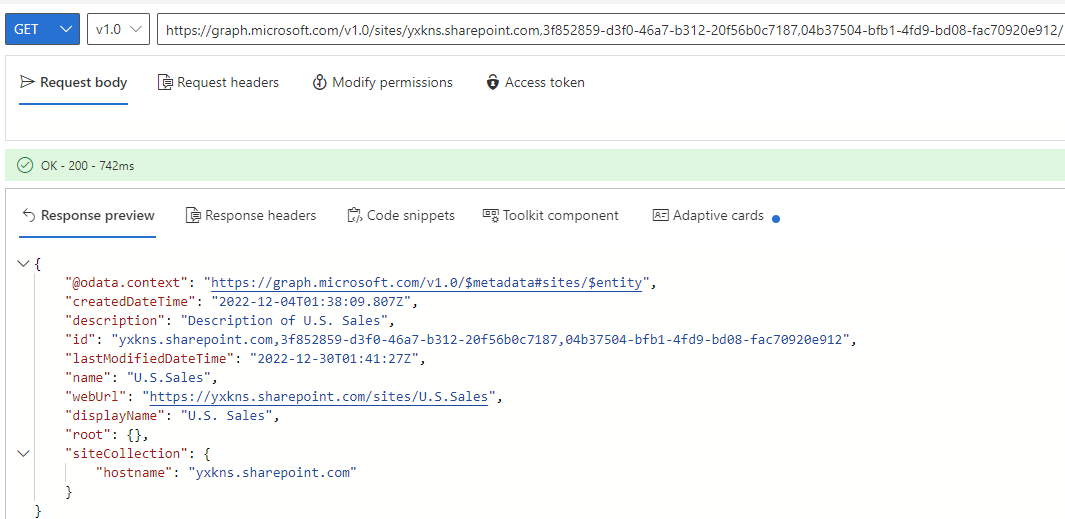Screen dimensions: 1065x519
Task: Collapse the siteCollection JSON node
Action: pos(24,453)
